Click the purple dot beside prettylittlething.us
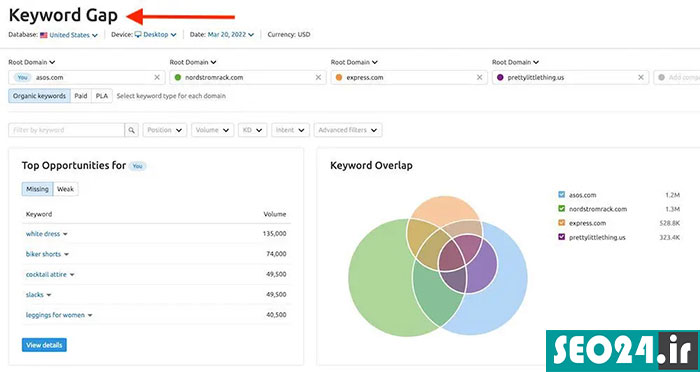 tap(500, 77)
